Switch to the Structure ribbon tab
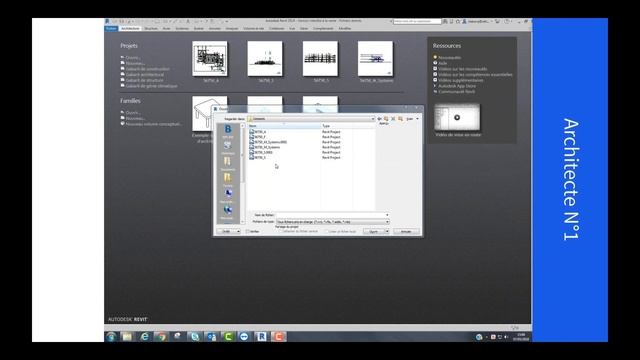The height and width of the screenshot is (360, 640). (151, 29)
